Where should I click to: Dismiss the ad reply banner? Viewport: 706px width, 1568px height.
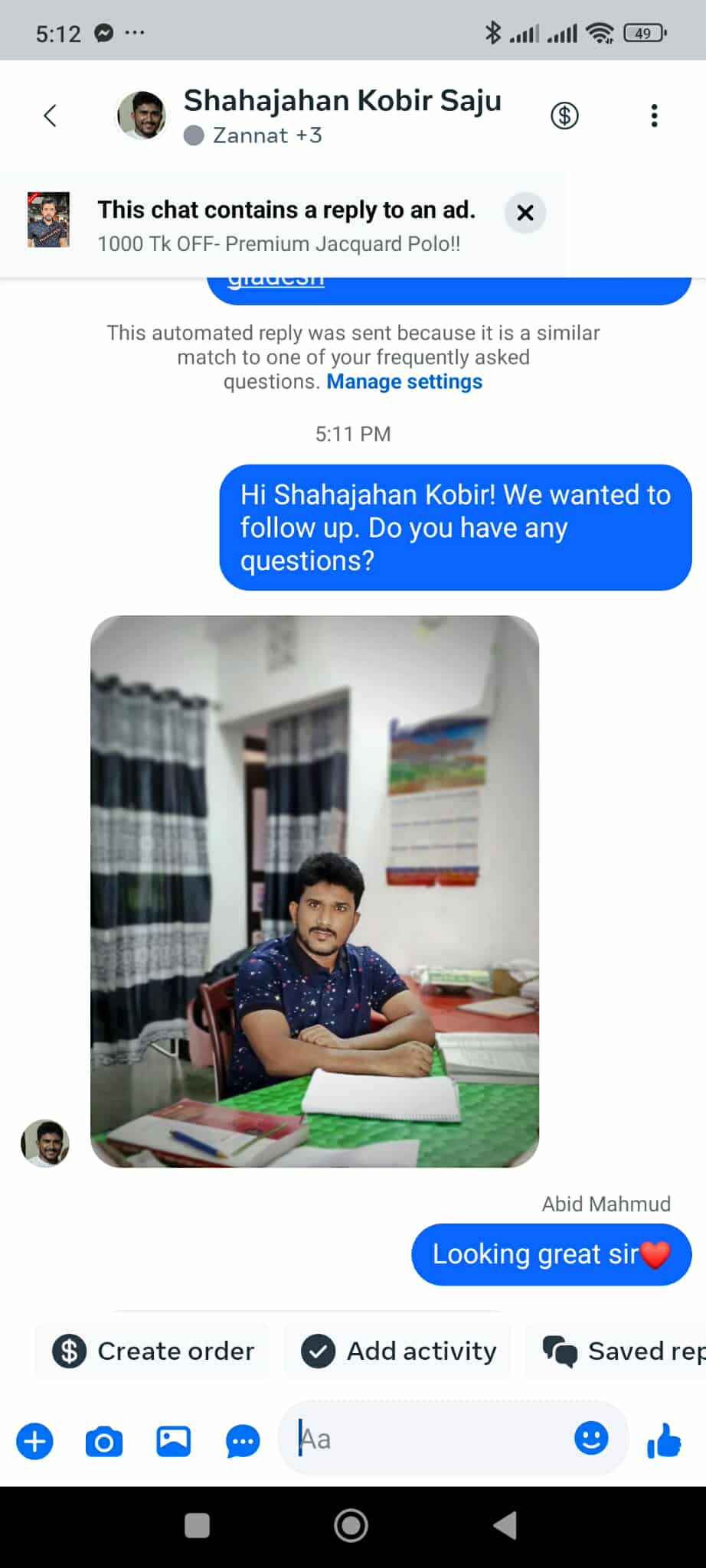525,213
